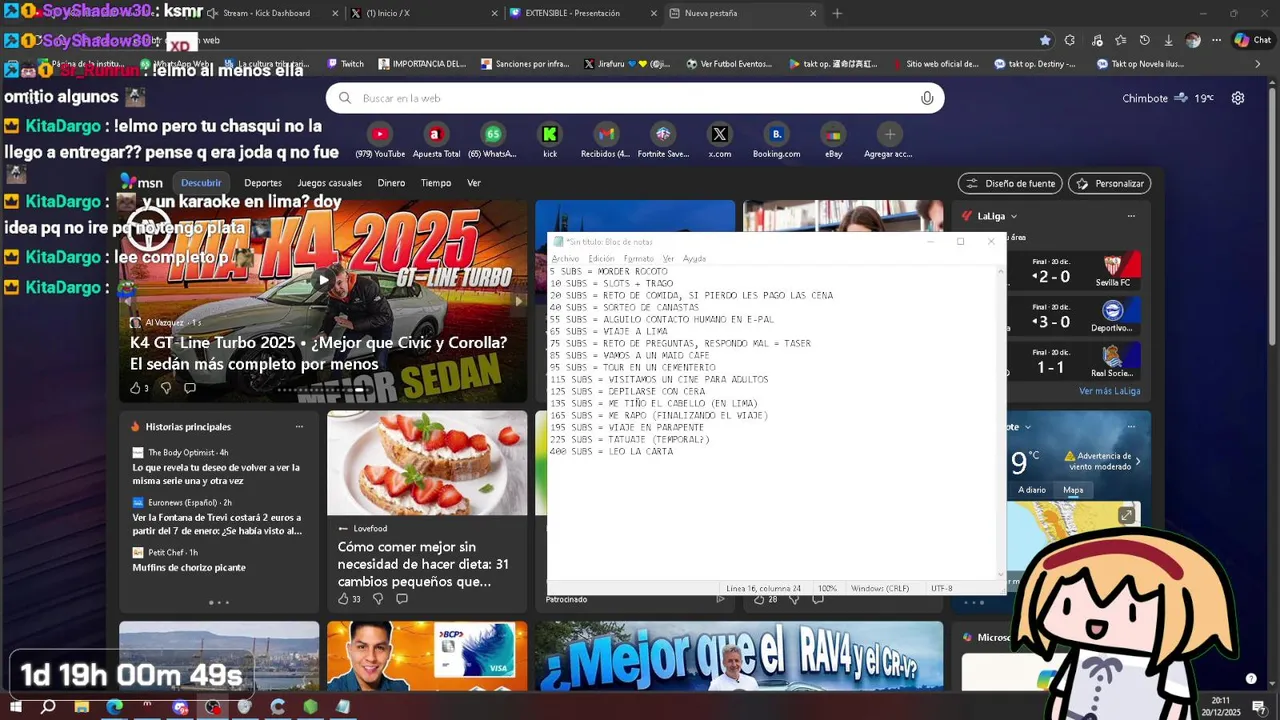
Task: Open the browser history icon
Action: point(1144,40)
